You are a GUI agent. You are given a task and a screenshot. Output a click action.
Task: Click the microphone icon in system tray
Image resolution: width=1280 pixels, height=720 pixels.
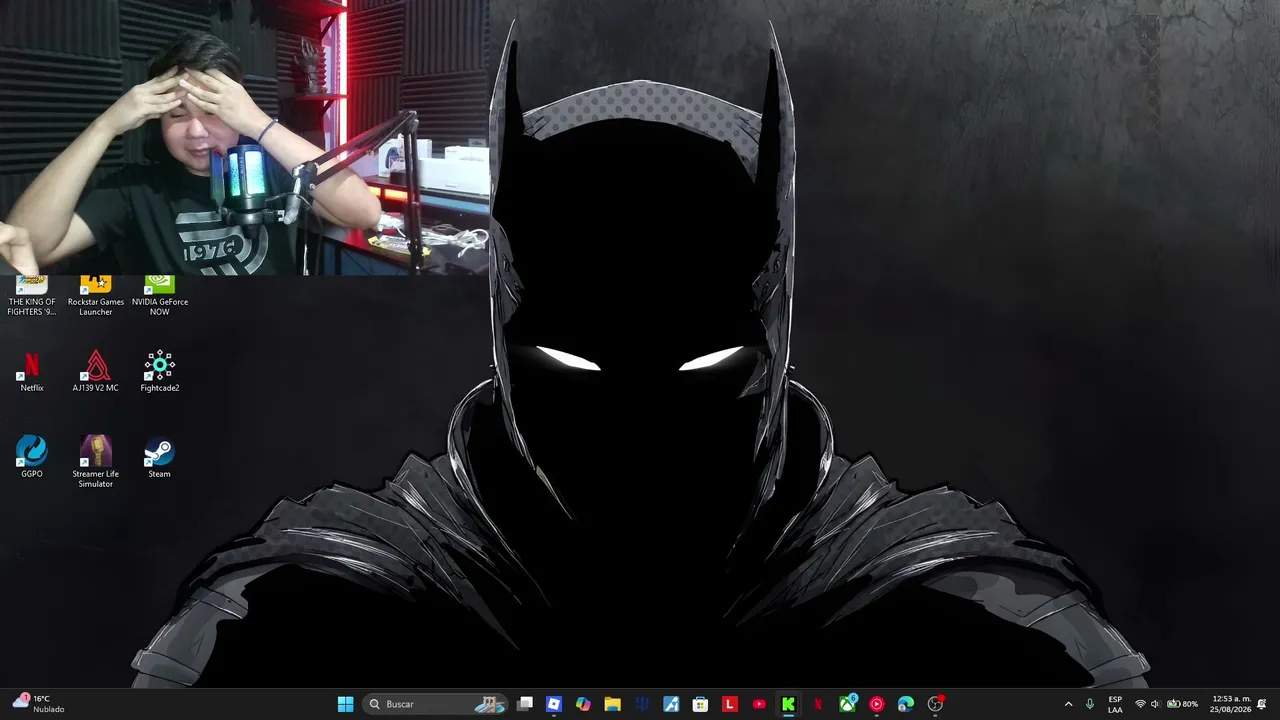point(1090,704)
